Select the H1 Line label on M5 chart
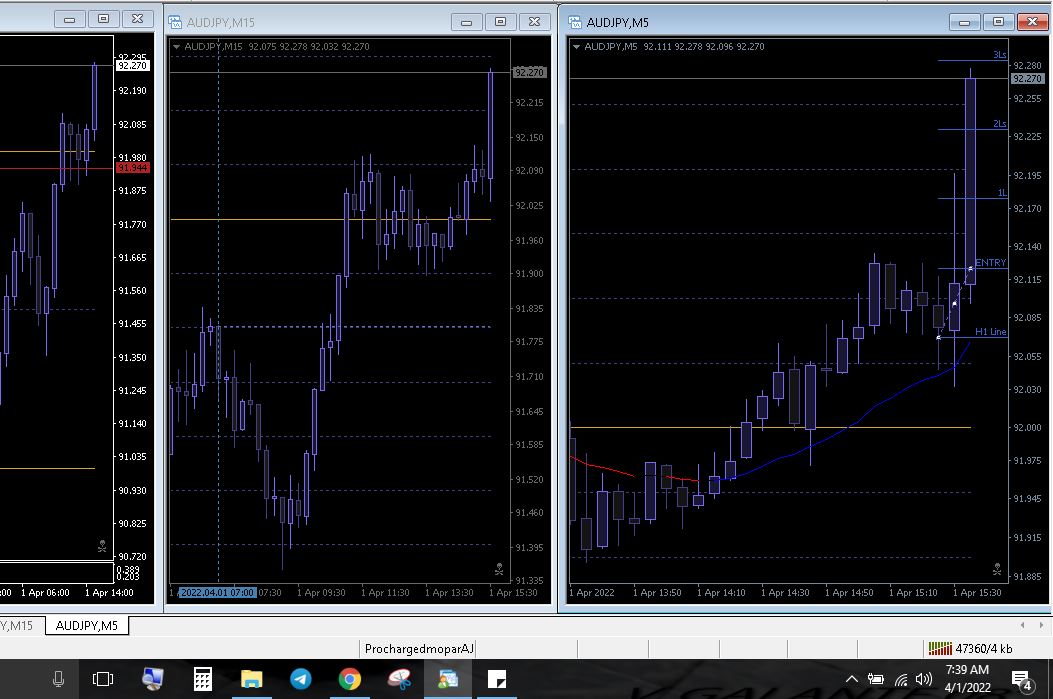 (x=991, y=332)
